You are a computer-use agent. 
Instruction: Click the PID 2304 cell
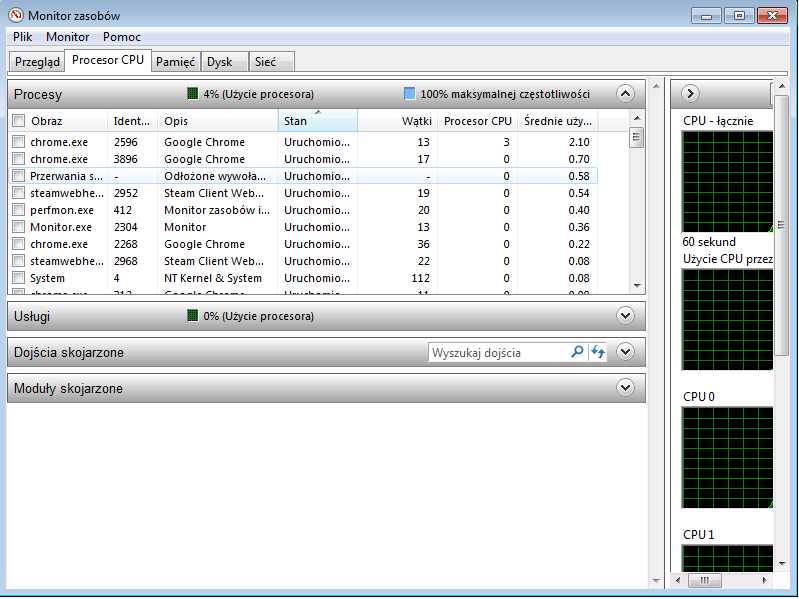(x=125, y=227)
